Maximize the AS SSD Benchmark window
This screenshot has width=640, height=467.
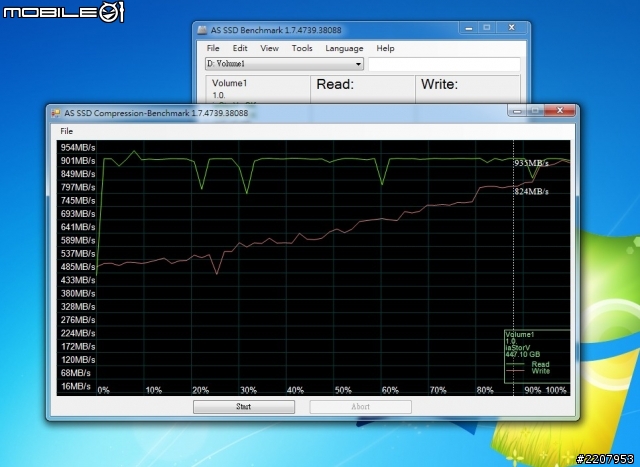coord(487,28)
